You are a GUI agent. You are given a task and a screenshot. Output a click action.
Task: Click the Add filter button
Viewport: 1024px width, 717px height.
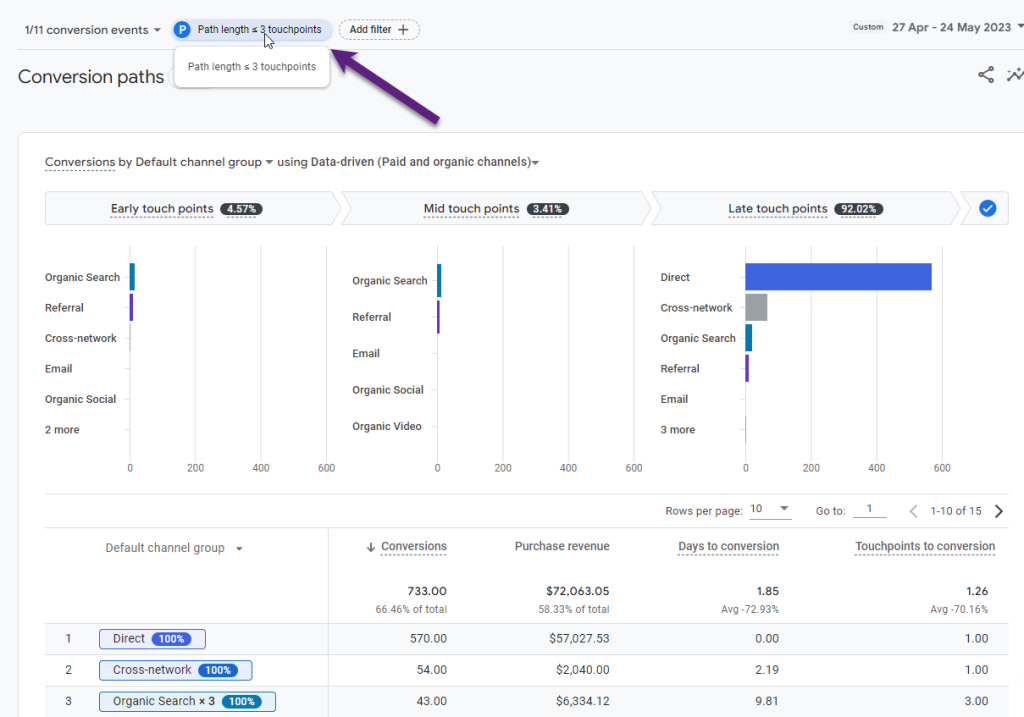click(379, 29)
